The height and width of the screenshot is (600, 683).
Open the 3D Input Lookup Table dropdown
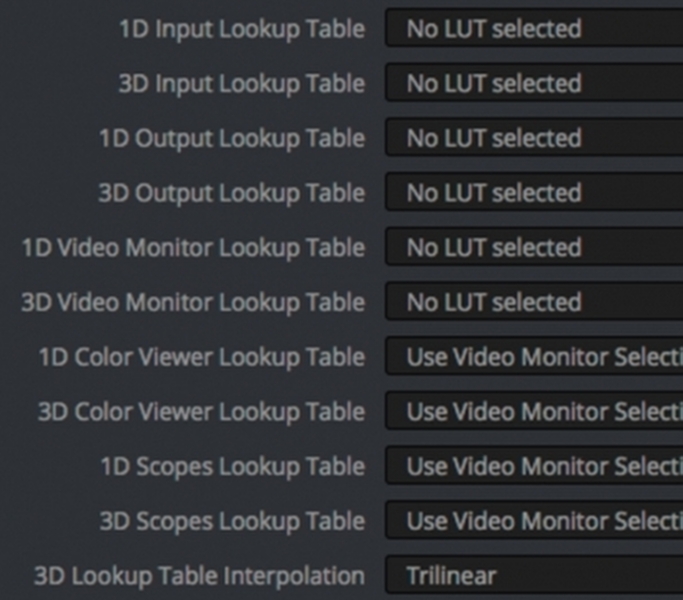[534, 84]
